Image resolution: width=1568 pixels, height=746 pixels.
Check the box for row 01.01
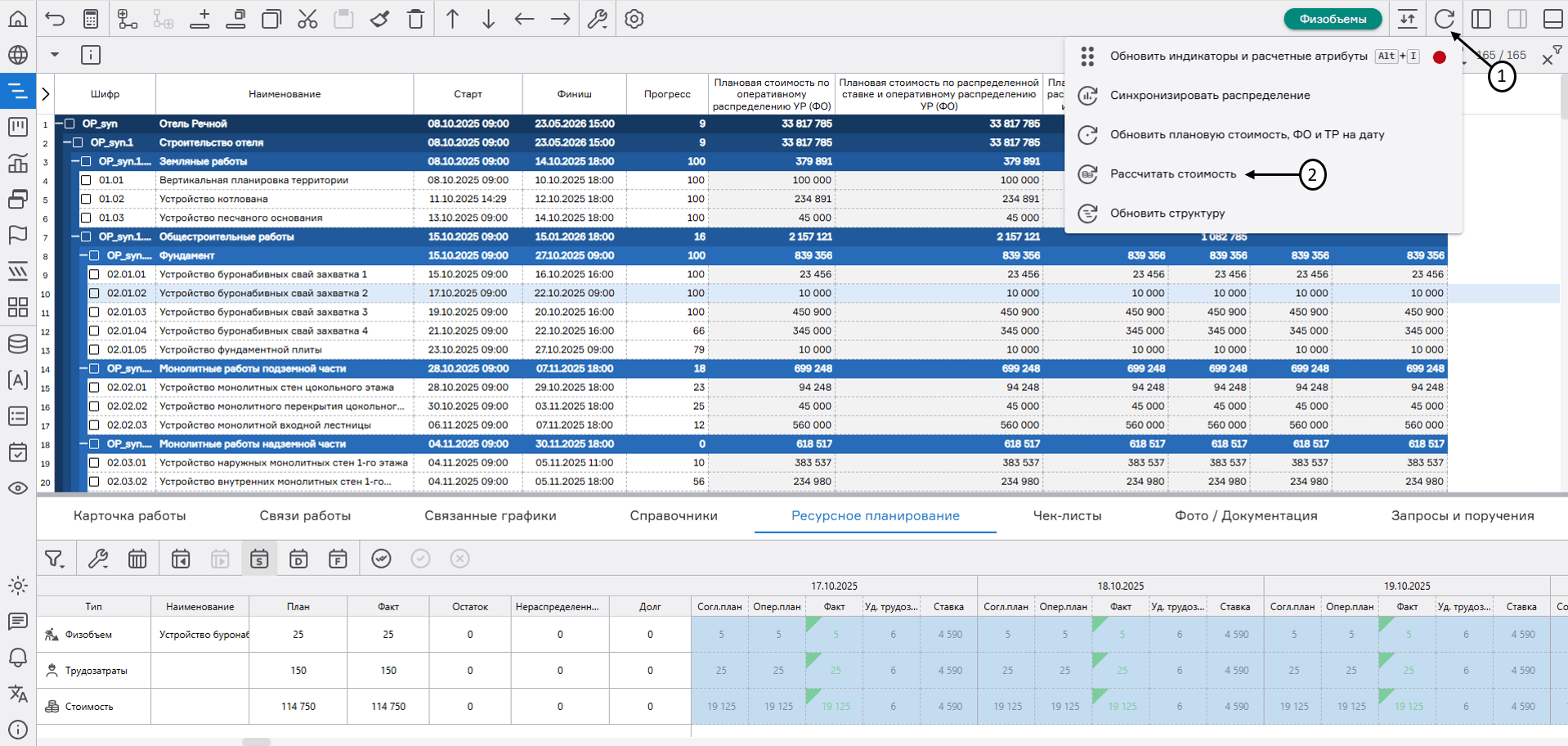pyautogui.click(x=86, y=180)
